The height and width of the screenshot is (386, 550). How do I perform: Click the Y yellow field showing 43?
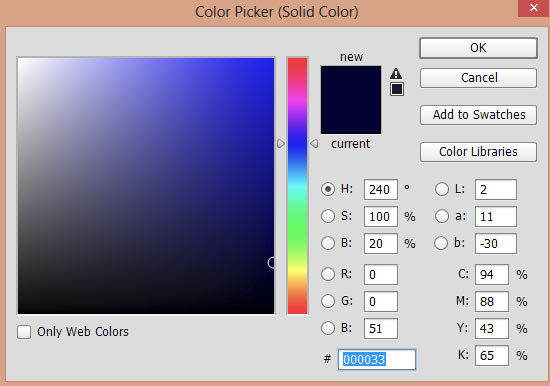pos(492,328)
